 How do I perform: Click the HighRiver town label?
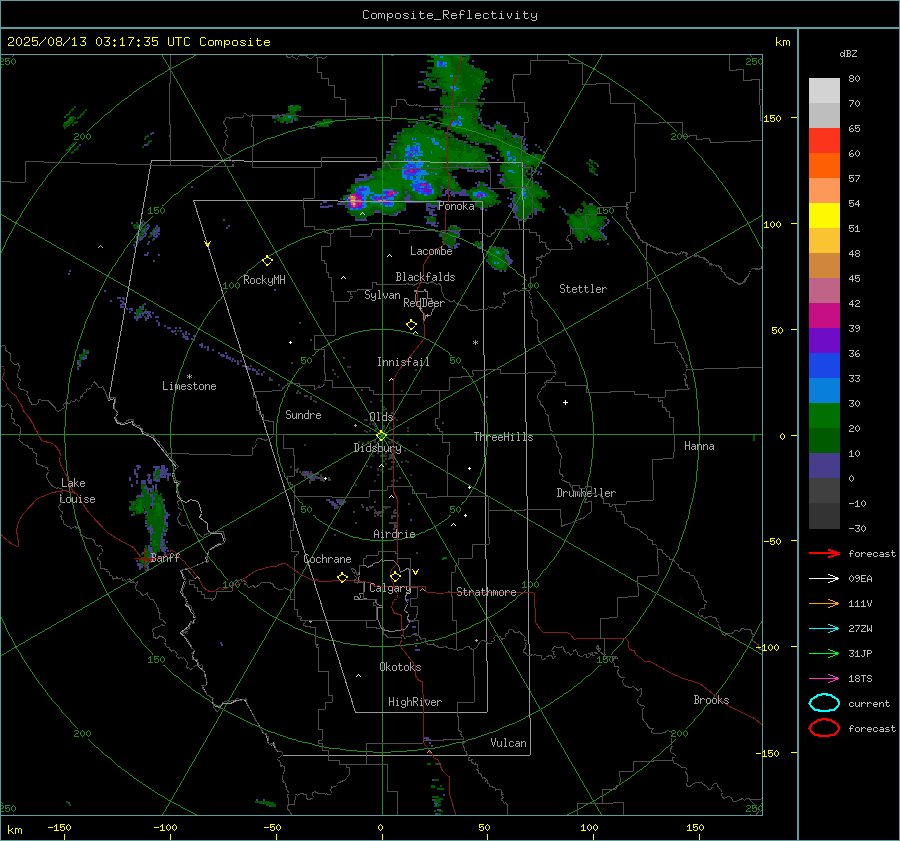tap(415, 702)
